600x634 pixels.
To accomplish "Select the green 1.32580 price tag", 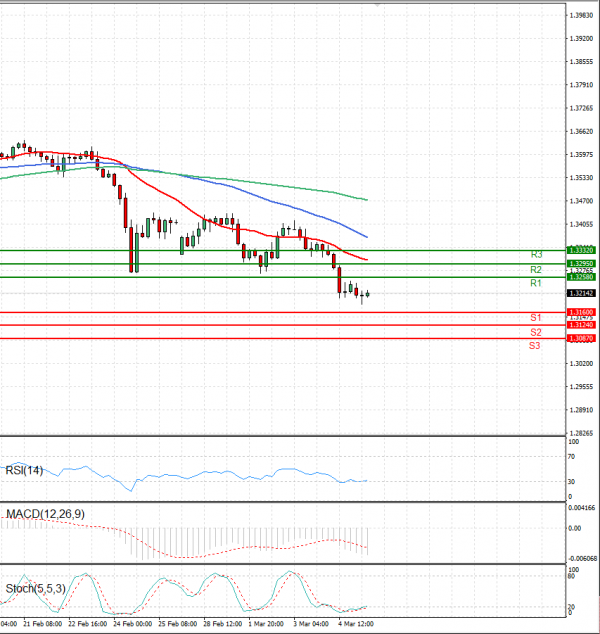I will click(581, 277).
